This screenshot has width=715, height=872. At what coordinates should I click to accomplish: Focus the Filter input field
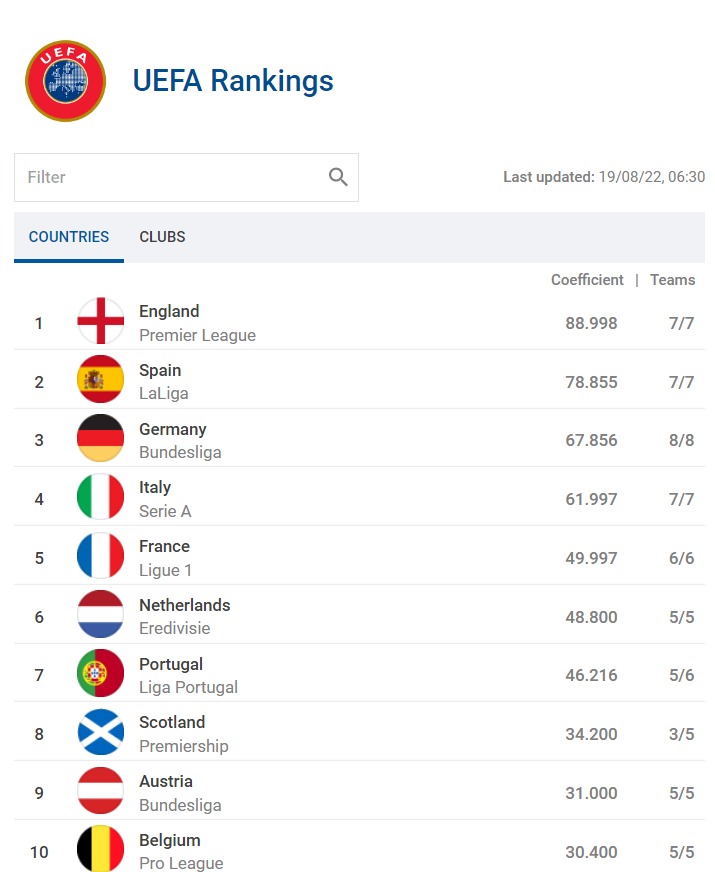186,177
